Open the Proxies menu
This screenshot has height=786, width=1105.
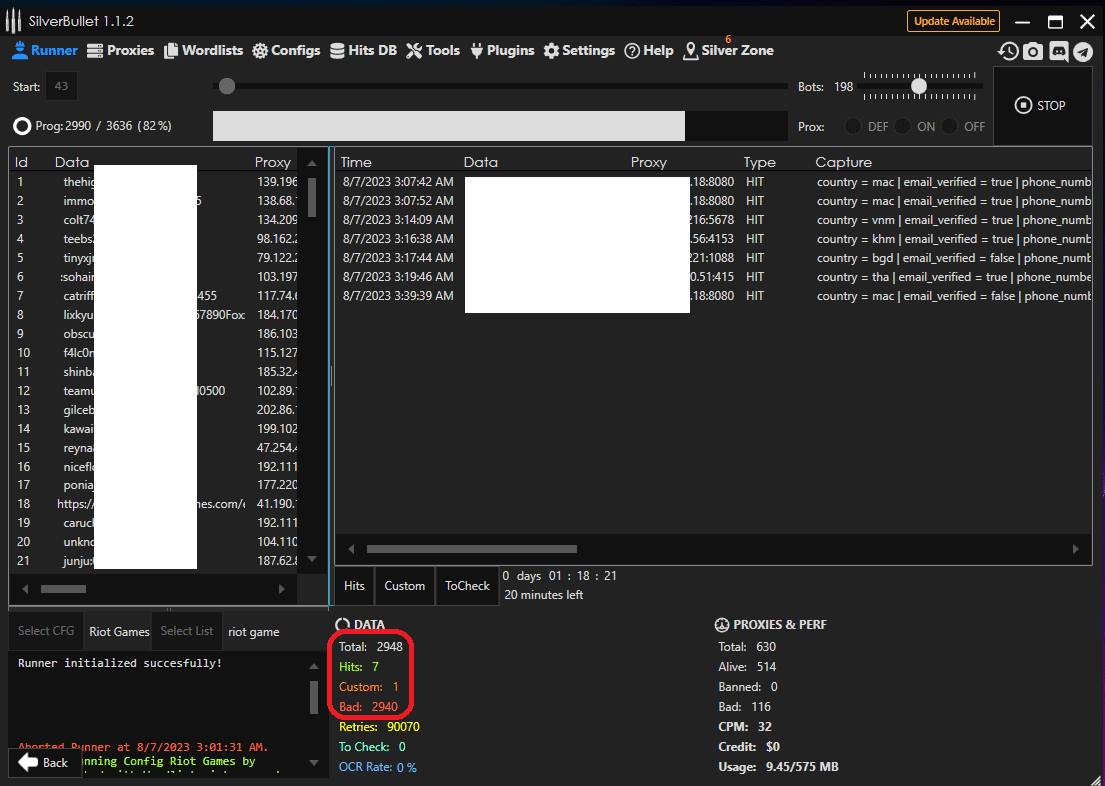point(121,50)
